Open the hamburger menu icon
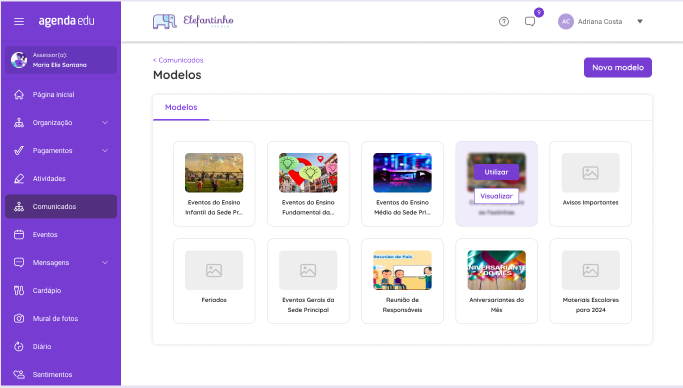The height and width of the screenshot is (388, 683). (x=19, y=21)
